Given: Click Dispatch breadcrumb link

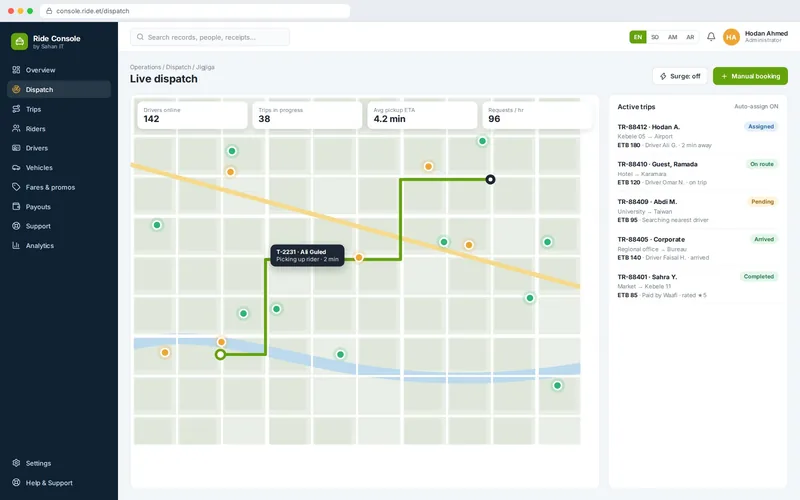Looking at the screenshot, I should coord(178,67).
